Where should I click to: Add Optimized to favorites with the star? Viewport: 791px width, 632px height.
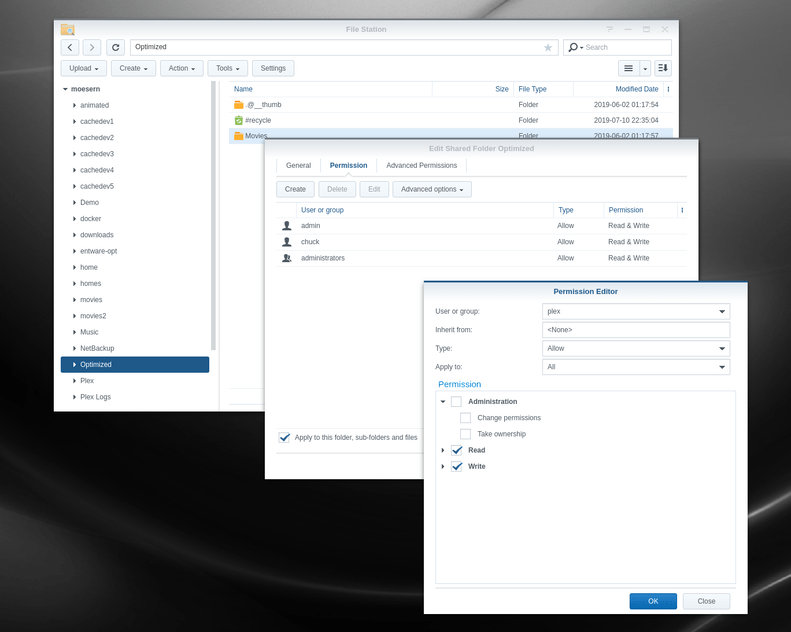(548, 47)
